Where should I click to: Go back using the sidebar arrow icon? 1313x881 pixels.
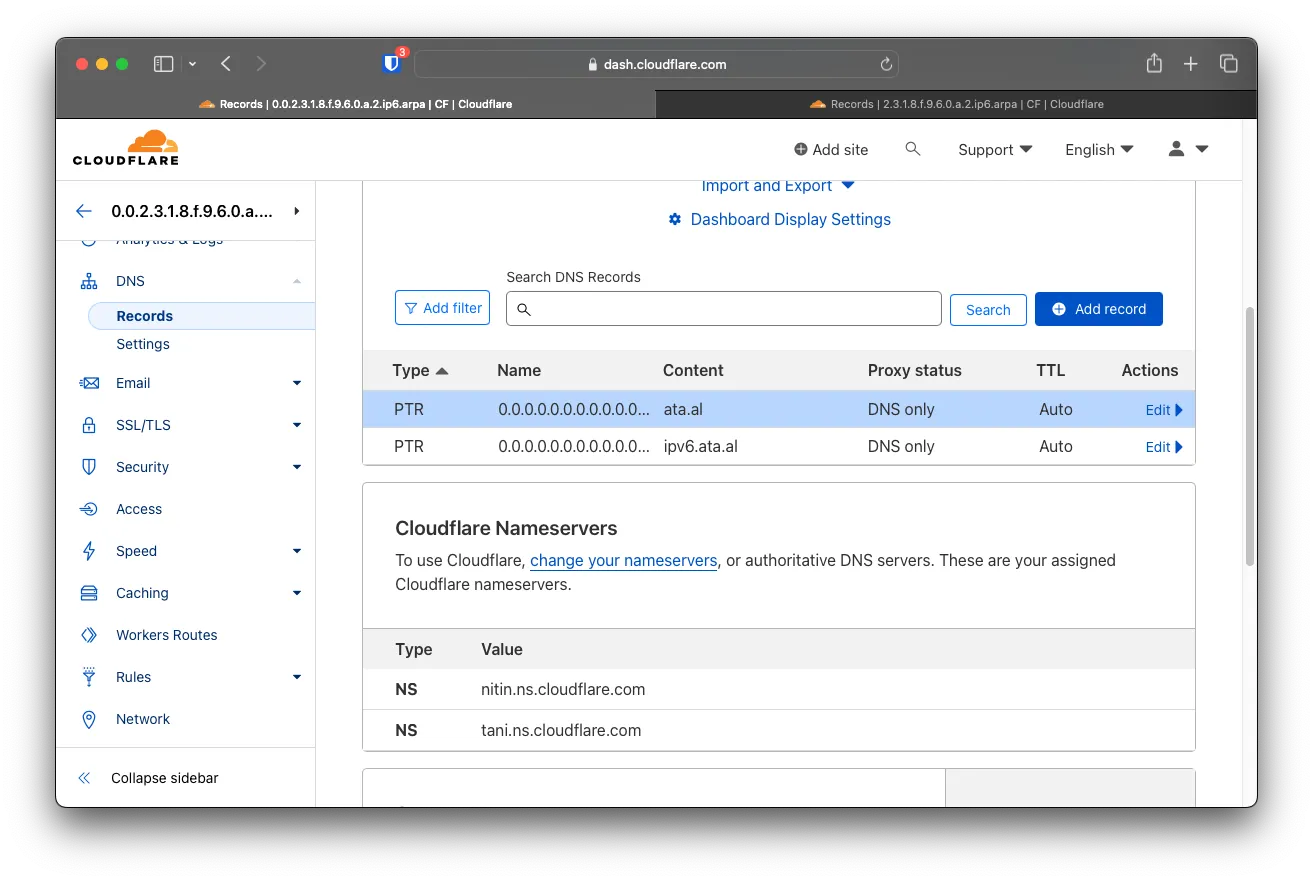pyautogui.click(x=84, y=211)
